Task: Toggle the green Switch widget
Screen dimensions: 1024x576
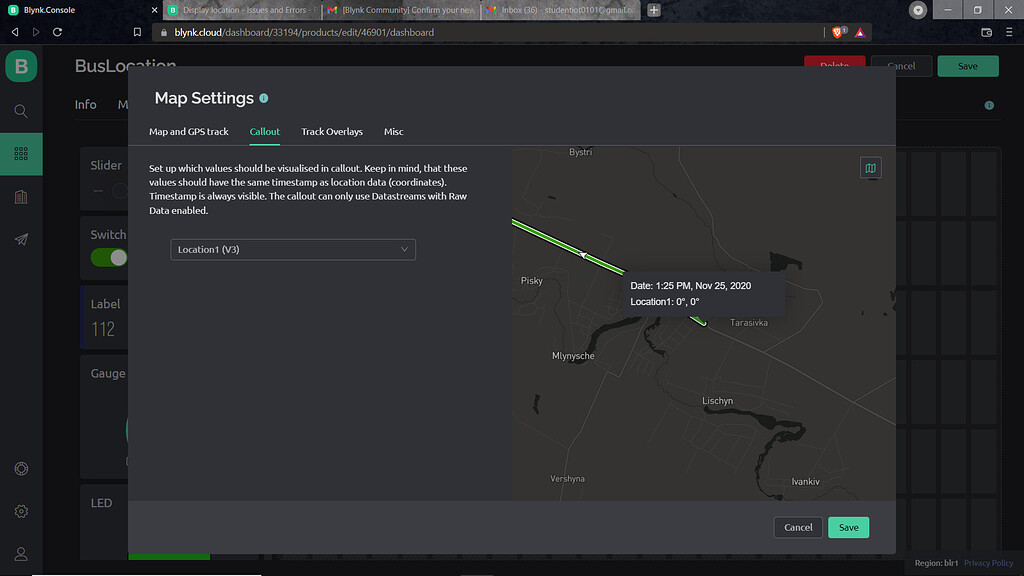Action: (x=105, y=257)
